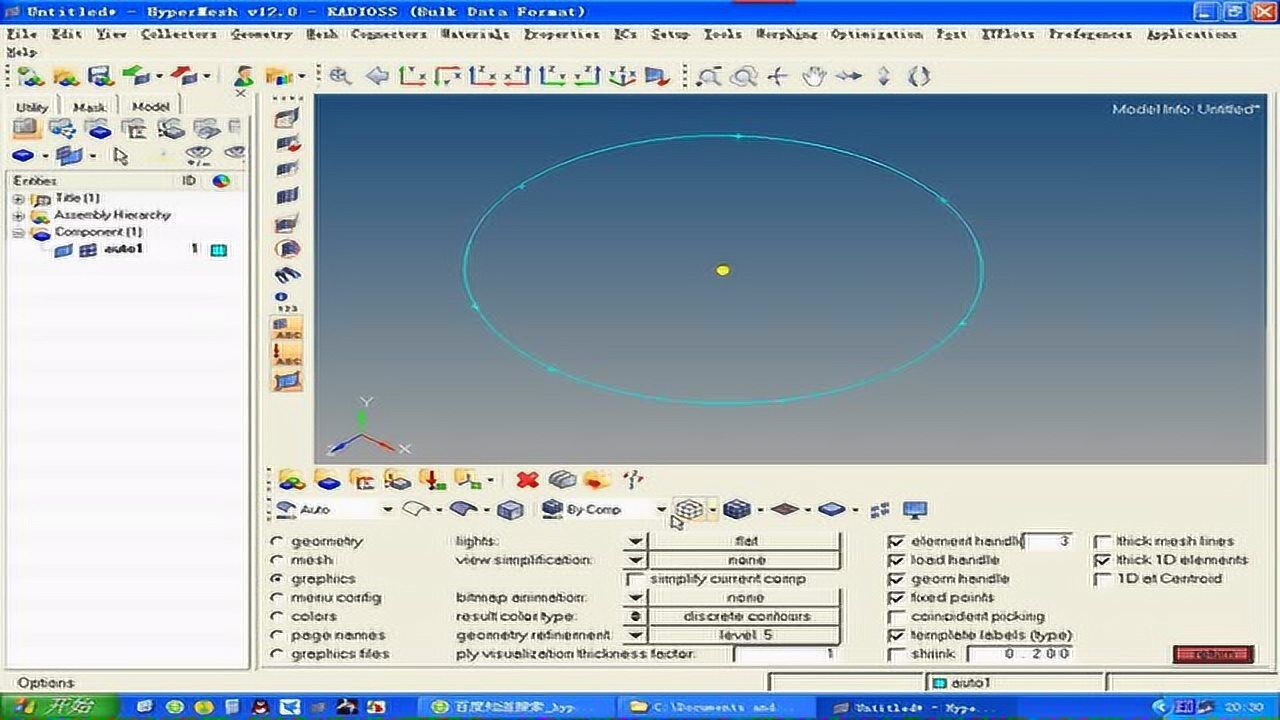This screenshot has width=1280, height=720.
Task: Click the discrete contours button
Action: 746,617
